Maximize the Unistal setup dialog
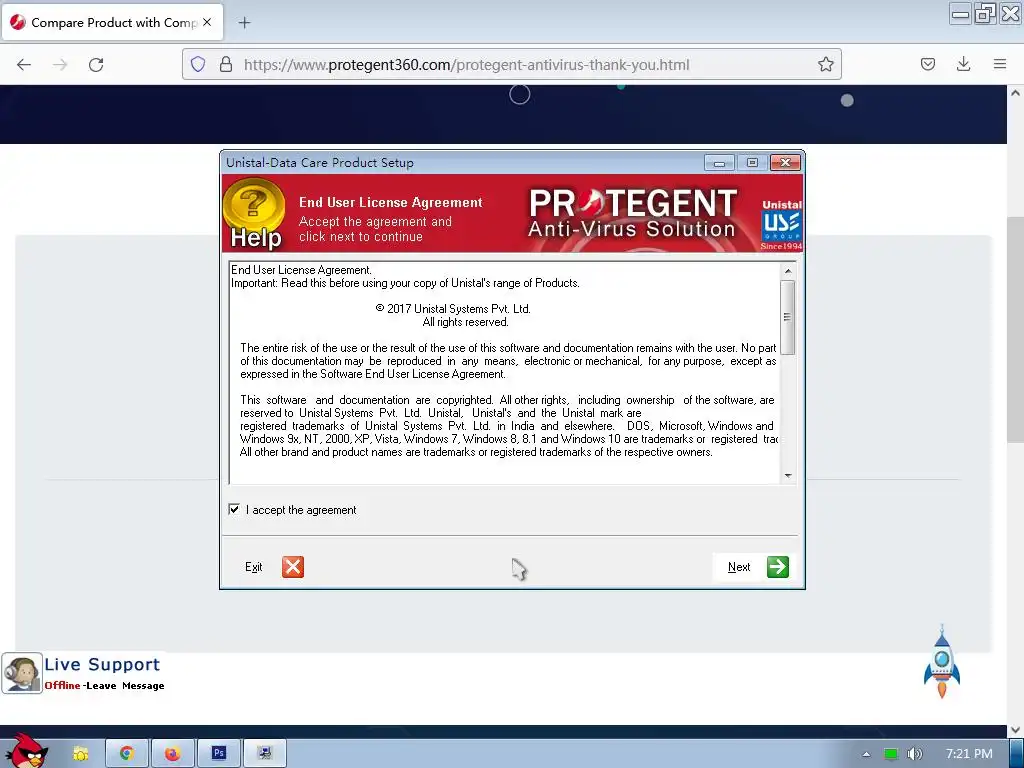The image size is (1024, 768). tap(752, 163)
